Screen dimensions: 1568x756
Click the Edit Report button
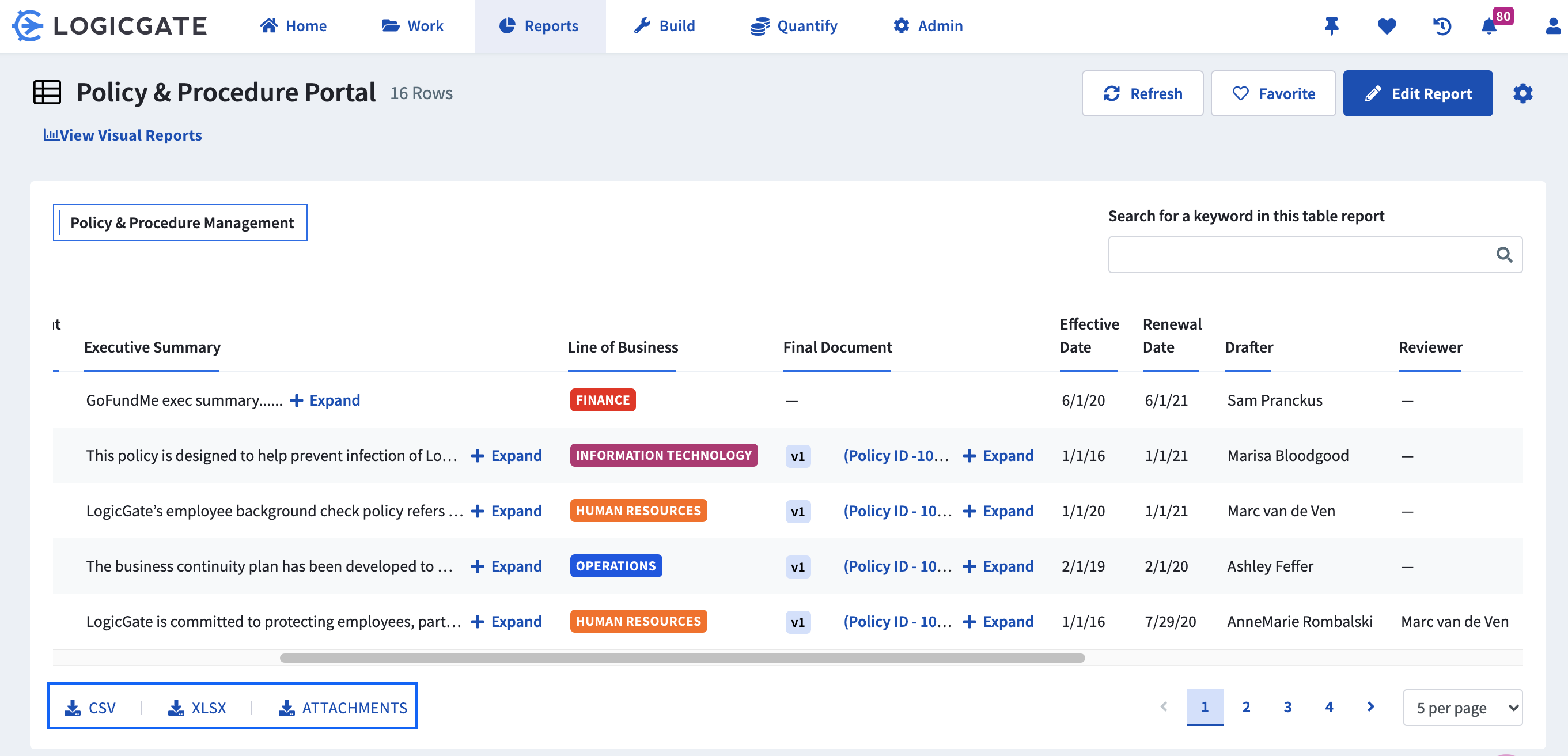click(1418, 93)
